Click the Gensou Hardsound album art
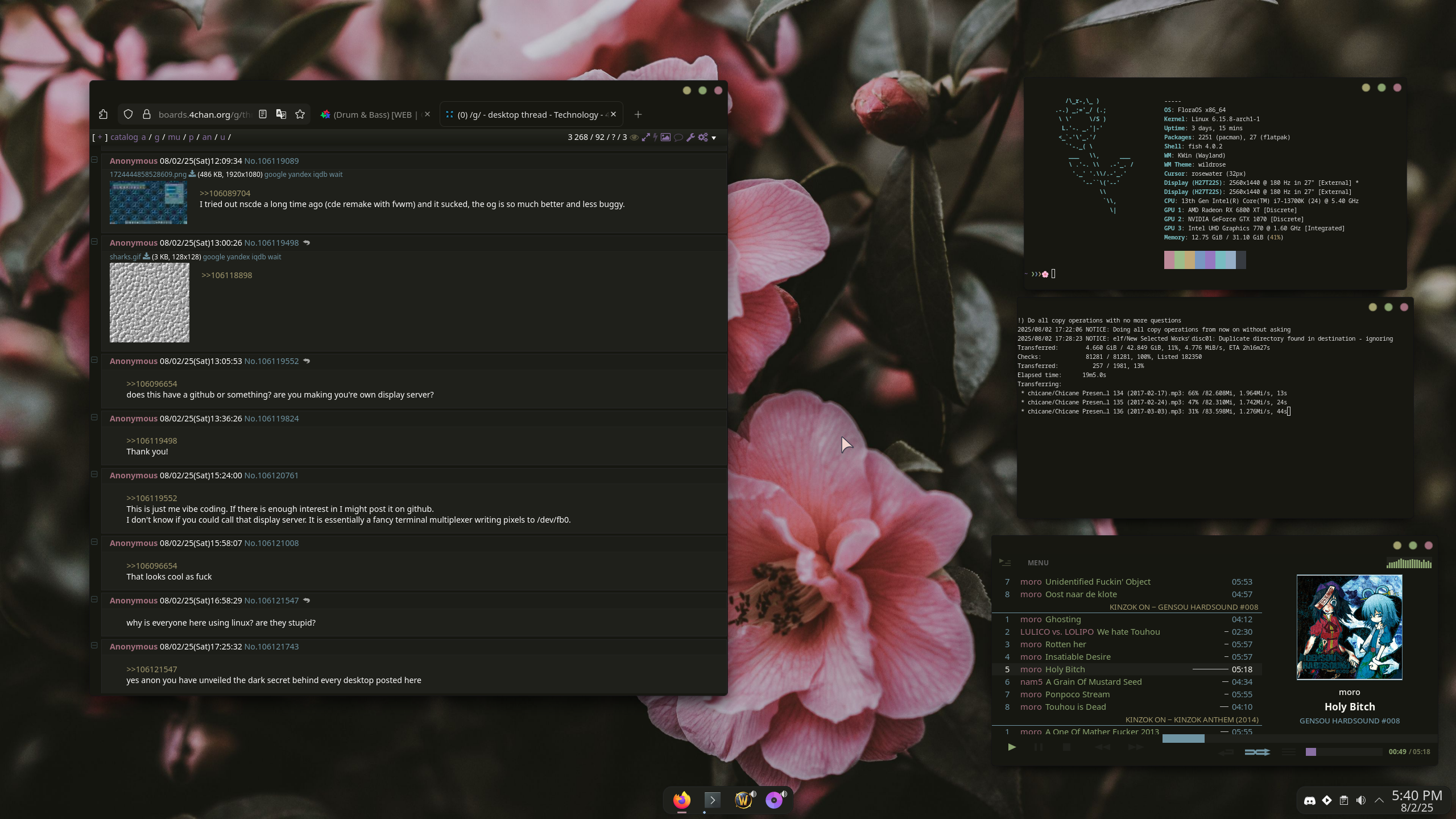The height and width of the screenshot is (819, 1456). tap(1349, 627)
